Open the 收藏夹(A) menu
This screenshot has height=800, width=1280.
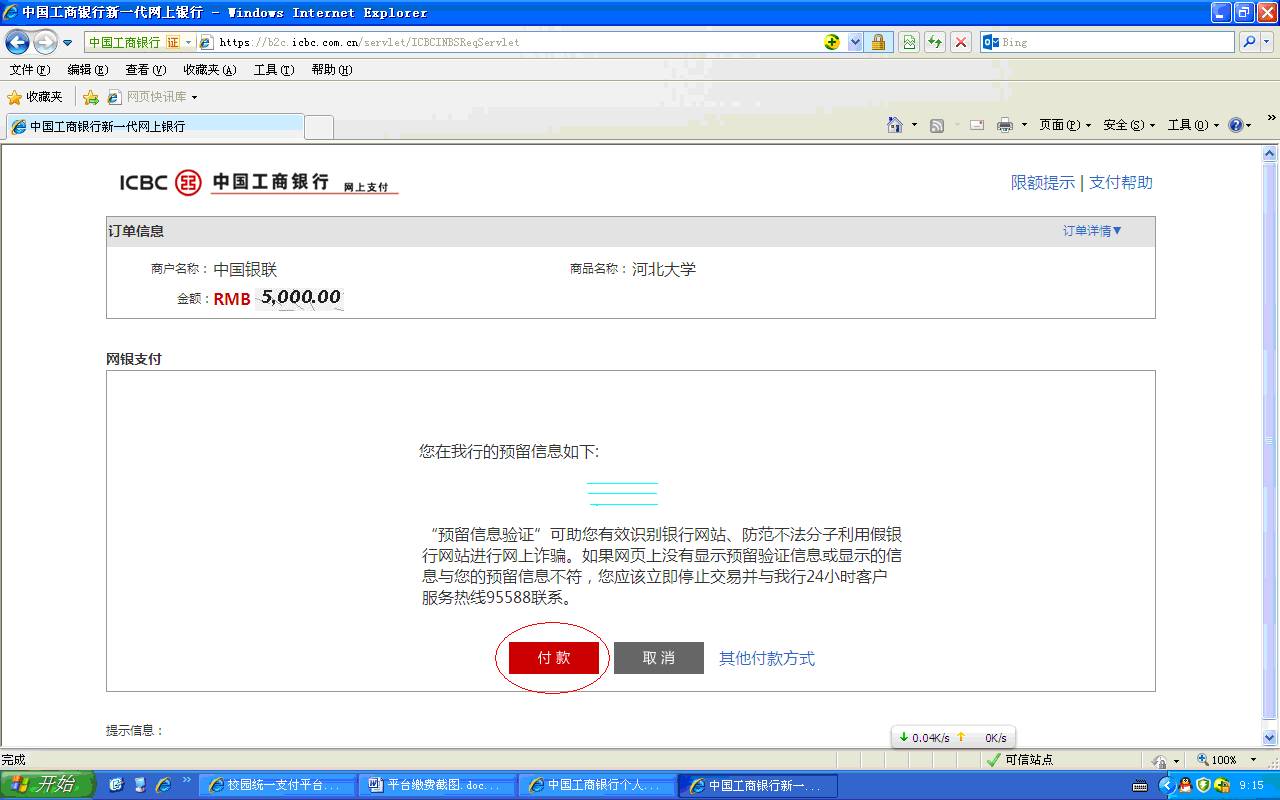pyautogui.click(x=209, y=70)
